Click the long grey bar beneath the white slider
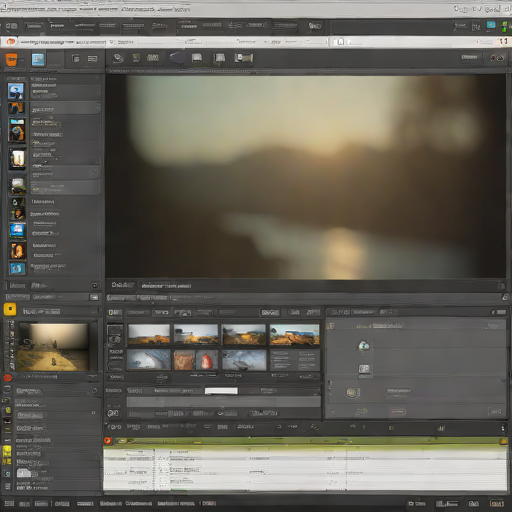 (223, 402)
